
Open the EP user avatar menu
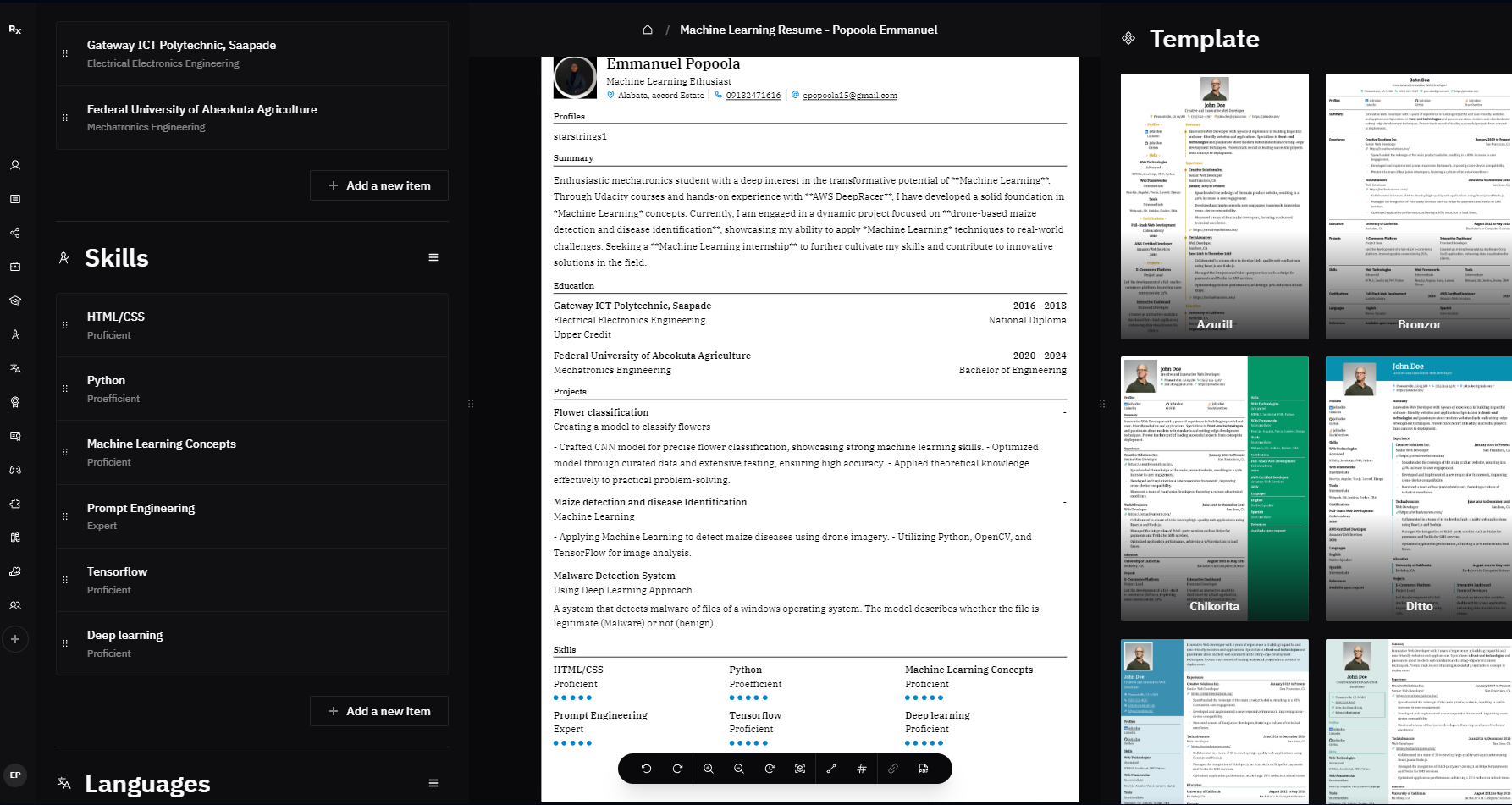[x=15, y=775]
